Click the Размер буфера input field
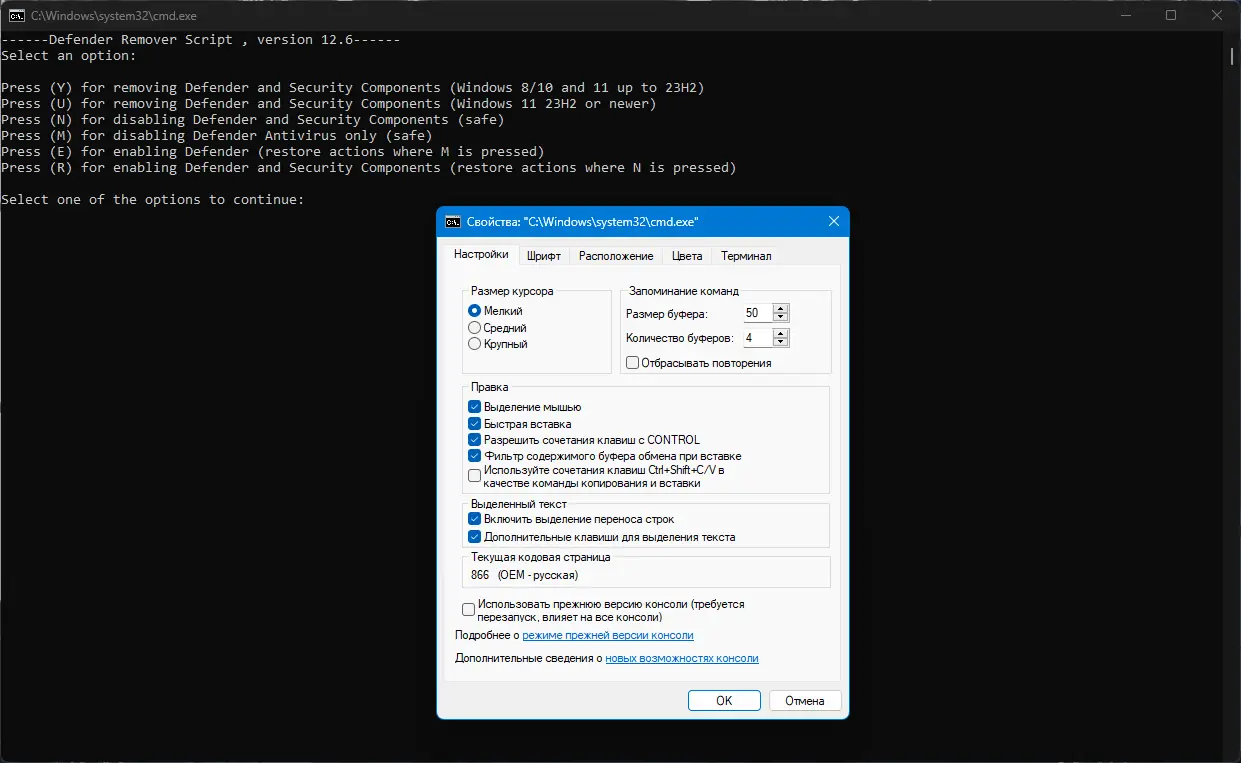The height and width of the screenshot is (763, 1241). tap(758, 313)
